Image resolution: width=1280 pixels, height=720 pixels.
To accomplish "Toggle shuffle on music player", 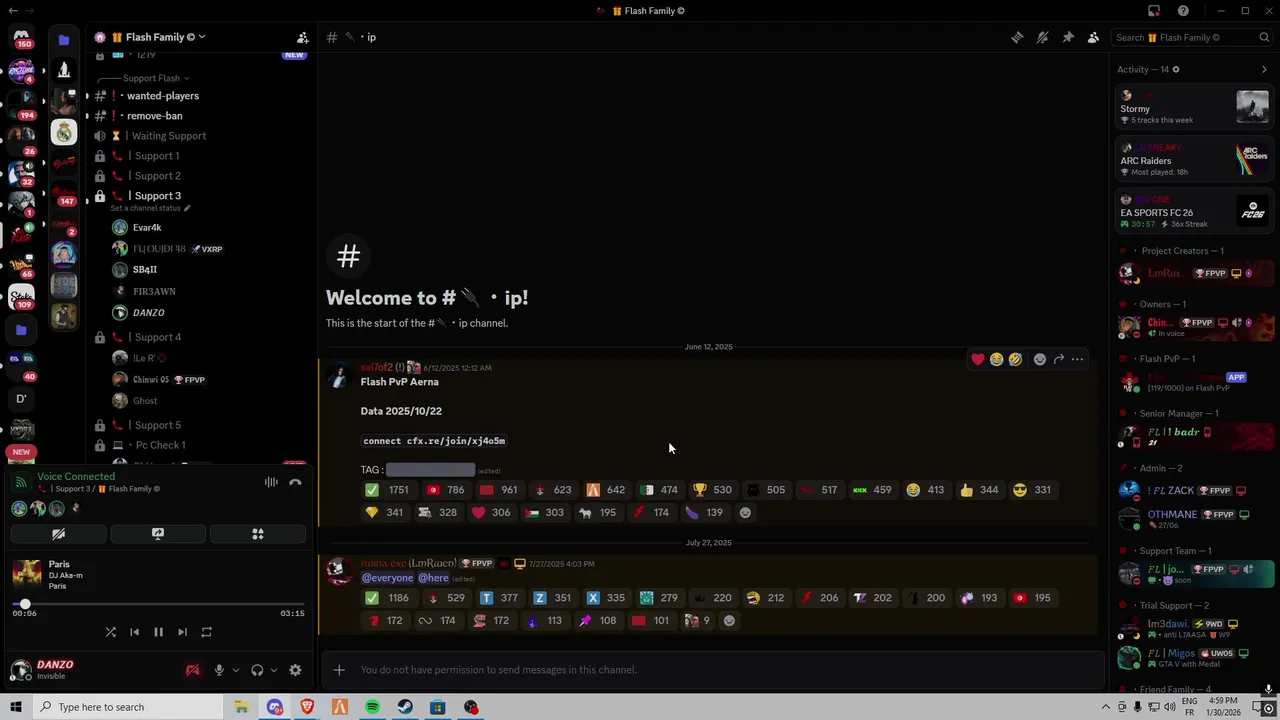I will [111, 632].
